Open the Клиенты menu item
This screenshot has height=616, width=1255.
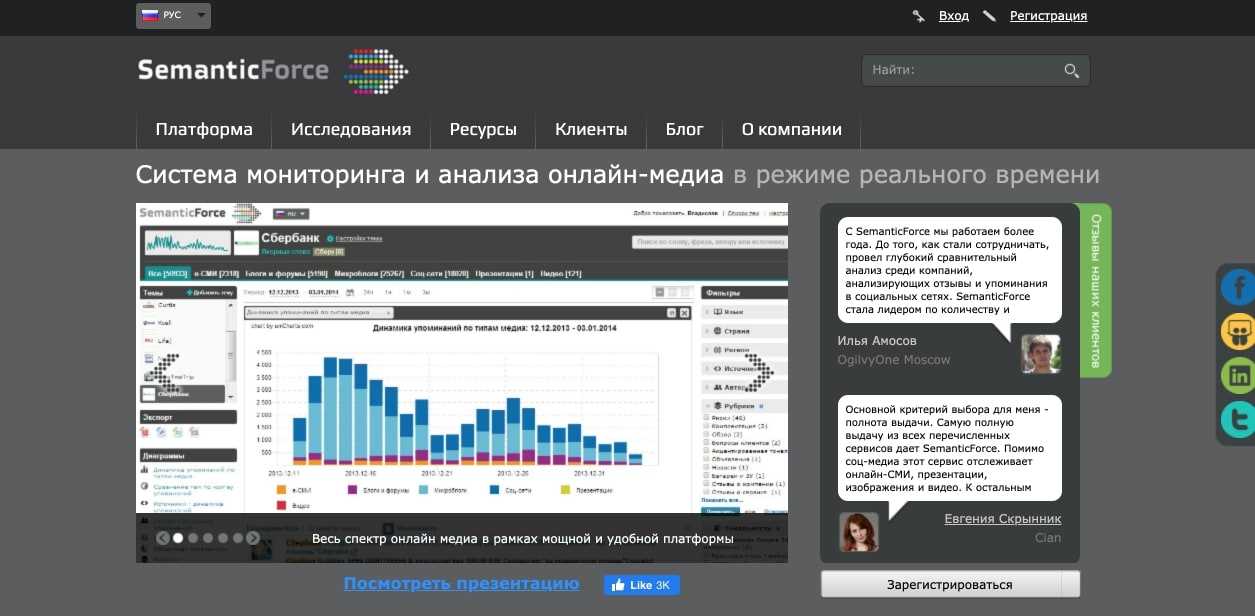pos(591,130)
